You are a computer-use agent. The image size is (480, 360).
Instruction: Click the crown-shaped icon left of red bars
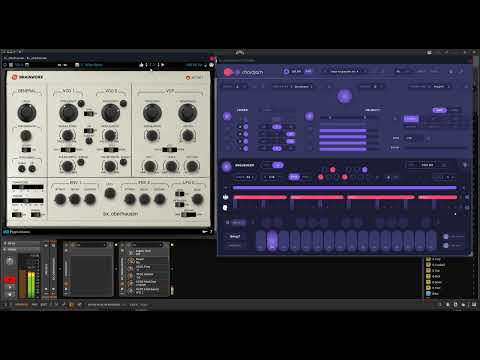click(x=225, y=197)
